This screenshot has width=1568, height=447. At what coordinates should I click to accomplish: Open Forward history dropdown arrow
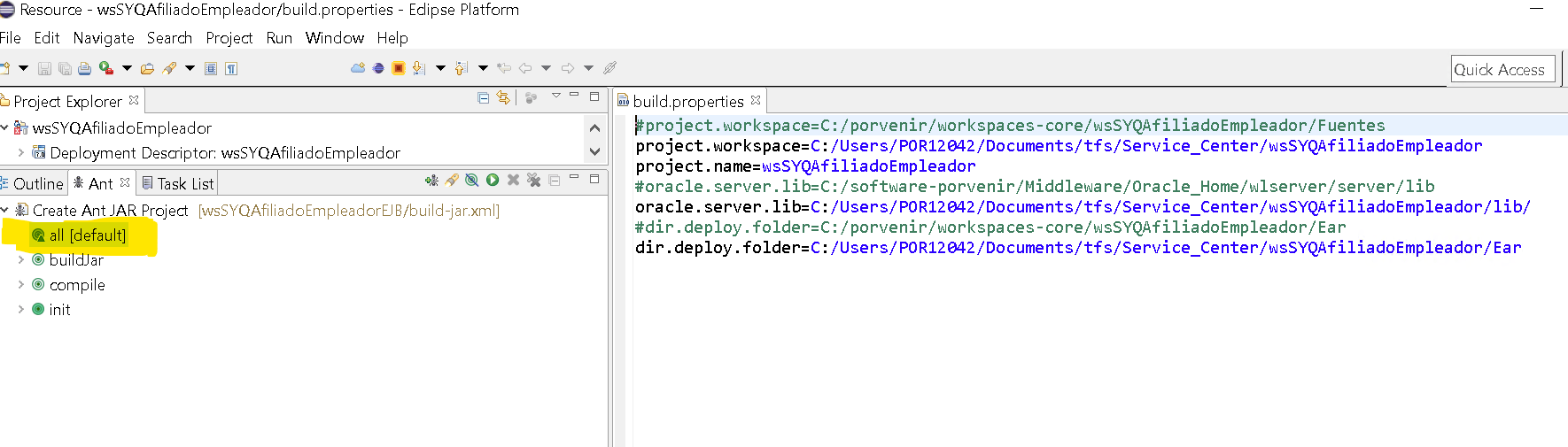588,68
